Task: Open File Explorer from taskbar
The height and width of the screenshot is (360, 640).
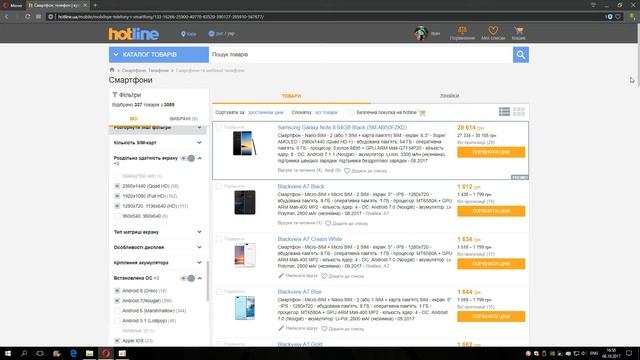Action: pyautogui.click(x=89, y=353)
